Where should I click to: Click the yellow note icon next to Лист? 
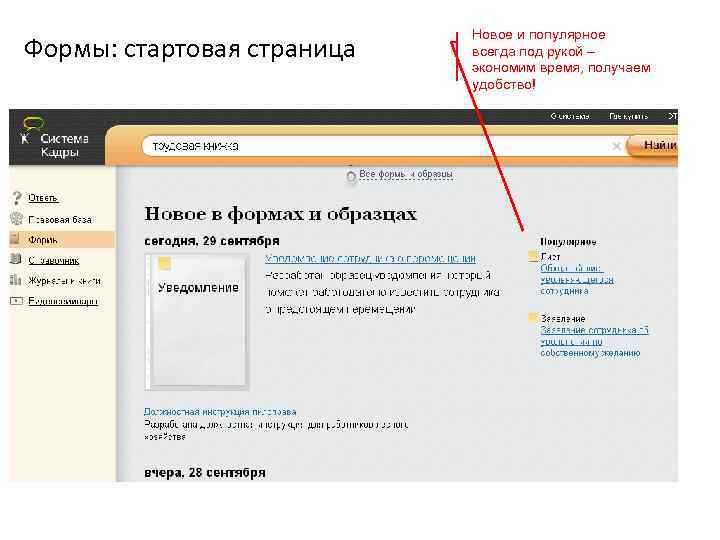click(x=533, y=256)
